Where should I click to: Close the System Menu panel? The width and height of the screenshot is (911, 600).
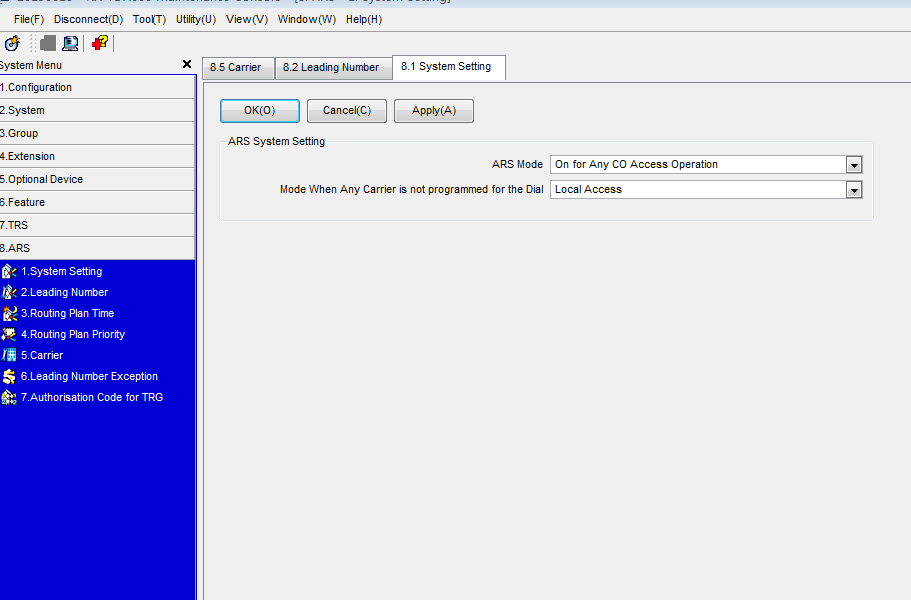(x=186, y=64)
